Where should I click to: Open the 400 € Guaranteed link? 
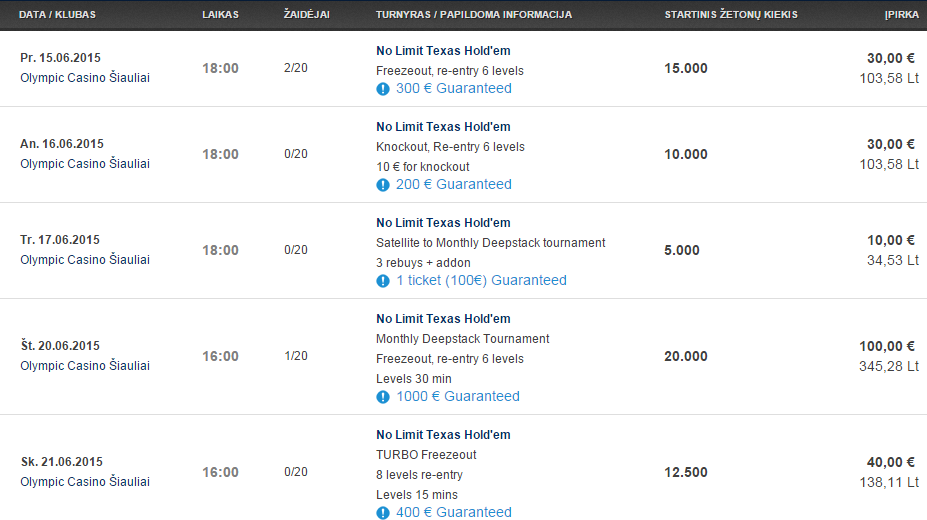click(x=453, y=512)
